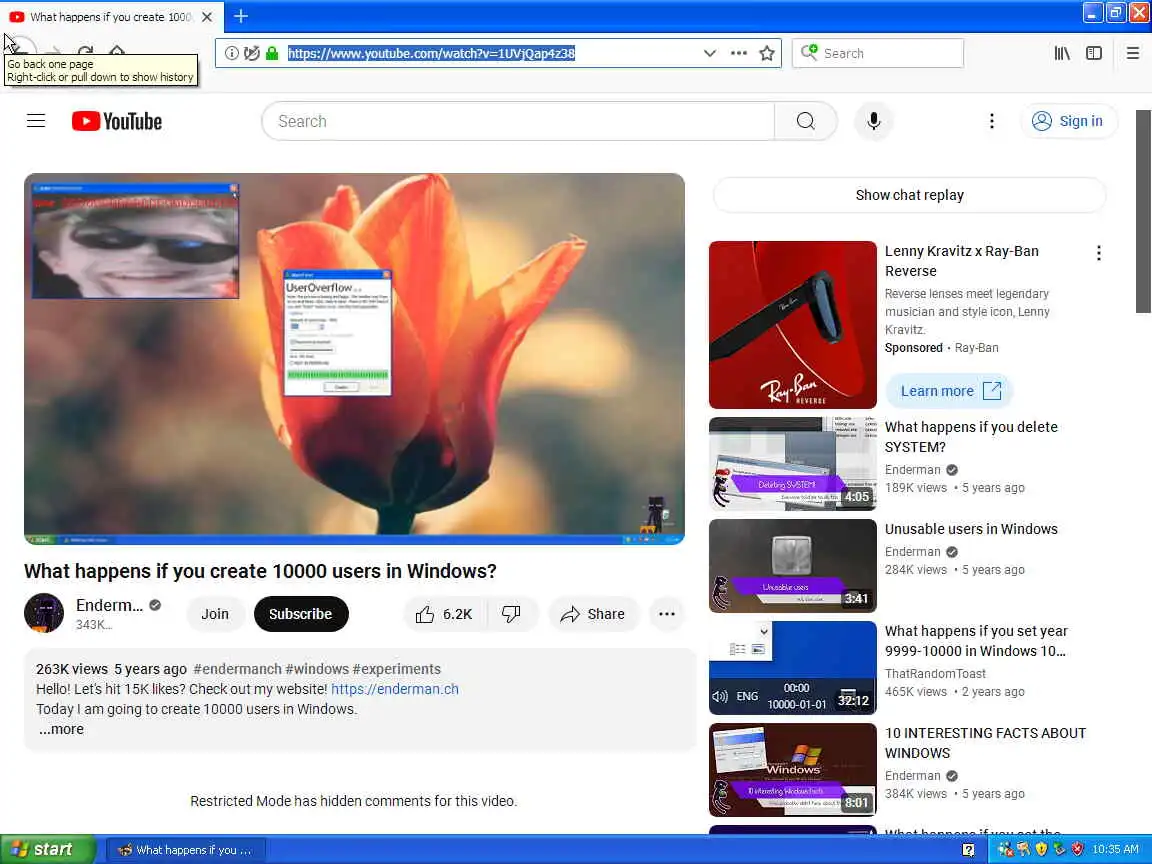Image resolution: width=1152 pixels, height=864 pixels.
Task: Click the video player to play
Action: (x=354, y=359)
